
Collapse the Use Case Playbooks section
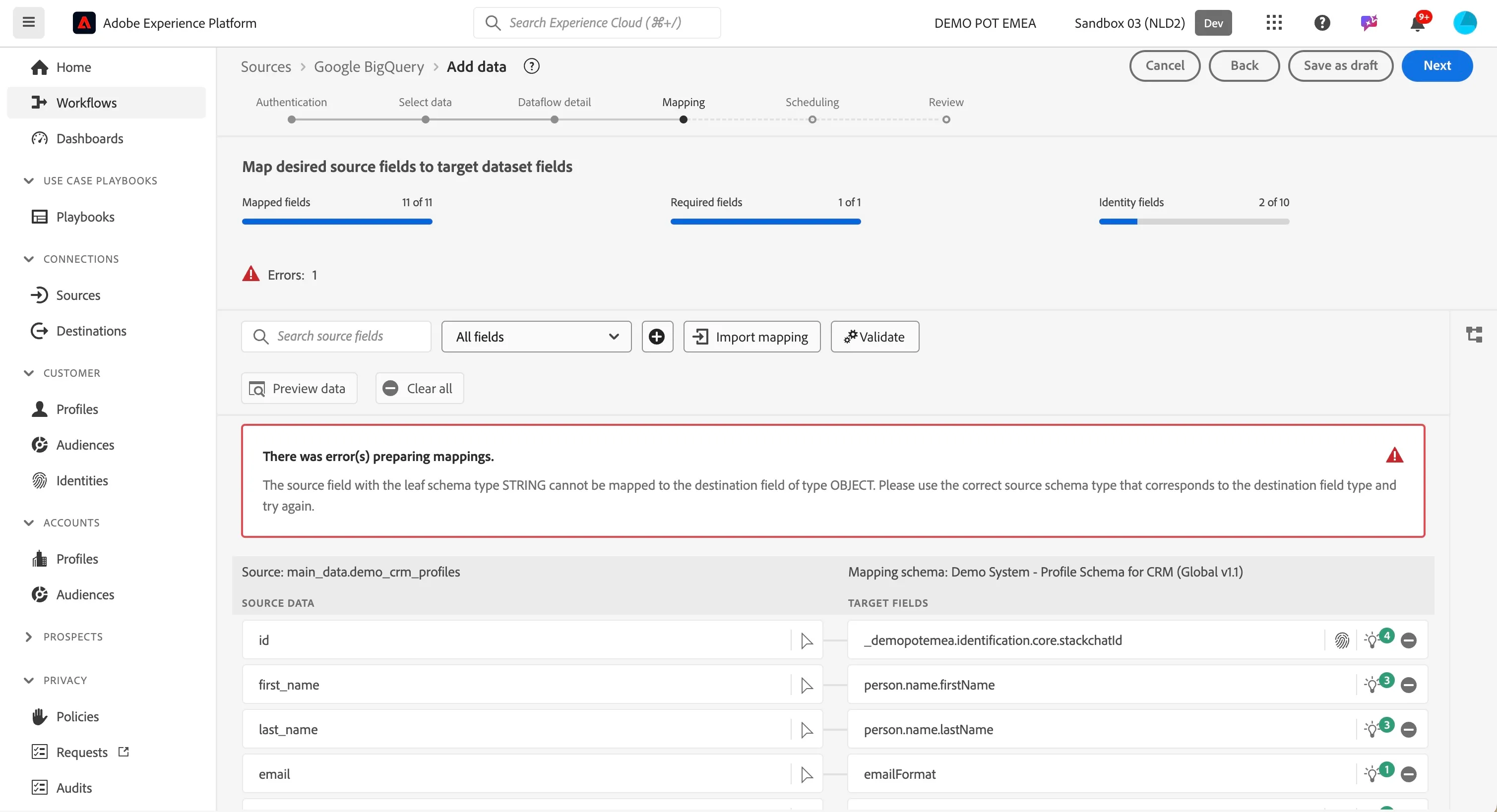point(28,180)
